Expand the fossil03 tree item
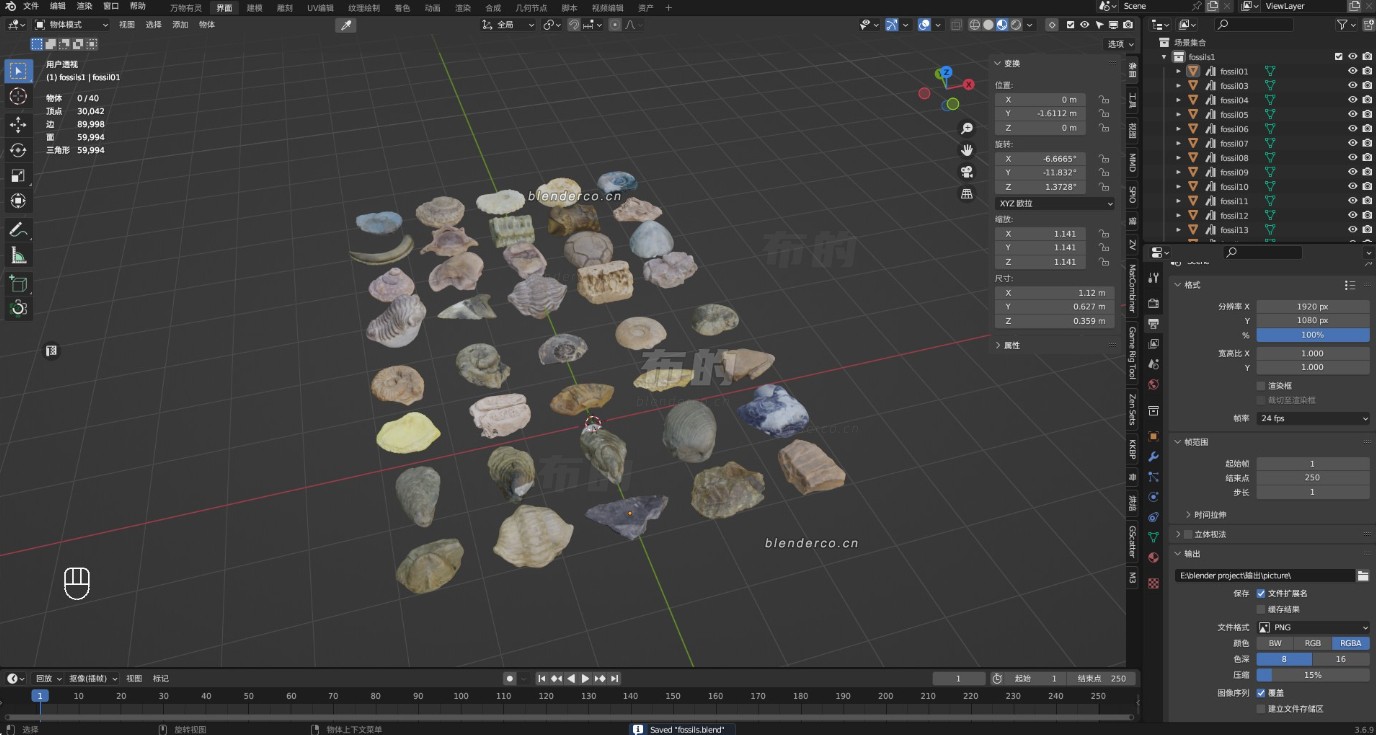Image resolution: width=1376 pixels, height=735 pixels. pyautogui.click(x=1178, y=86)
